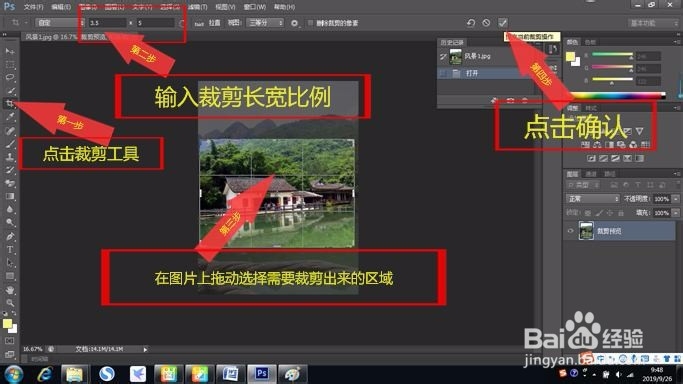Select the Brush tool

(10, 143)
